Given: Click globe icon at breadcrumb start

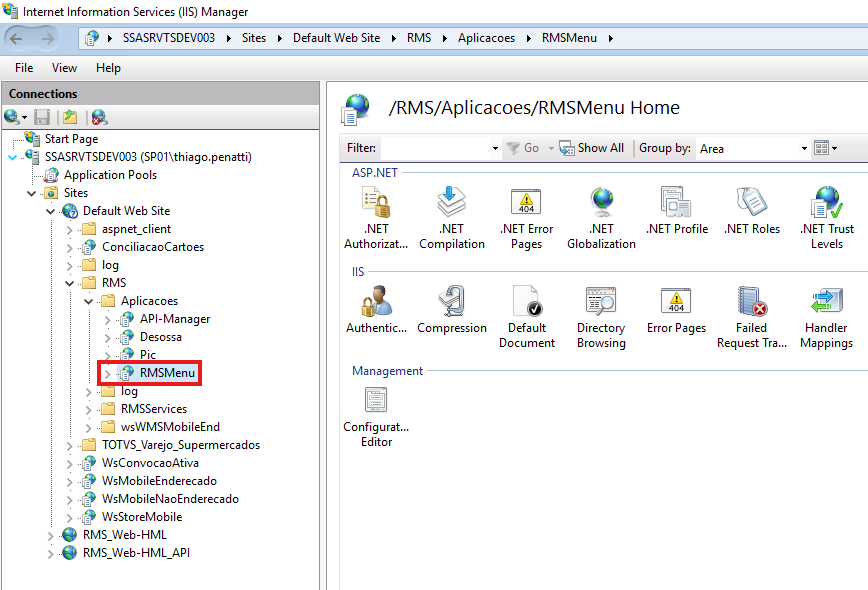Looking at the screenshot, I should [x=92, y=38].
